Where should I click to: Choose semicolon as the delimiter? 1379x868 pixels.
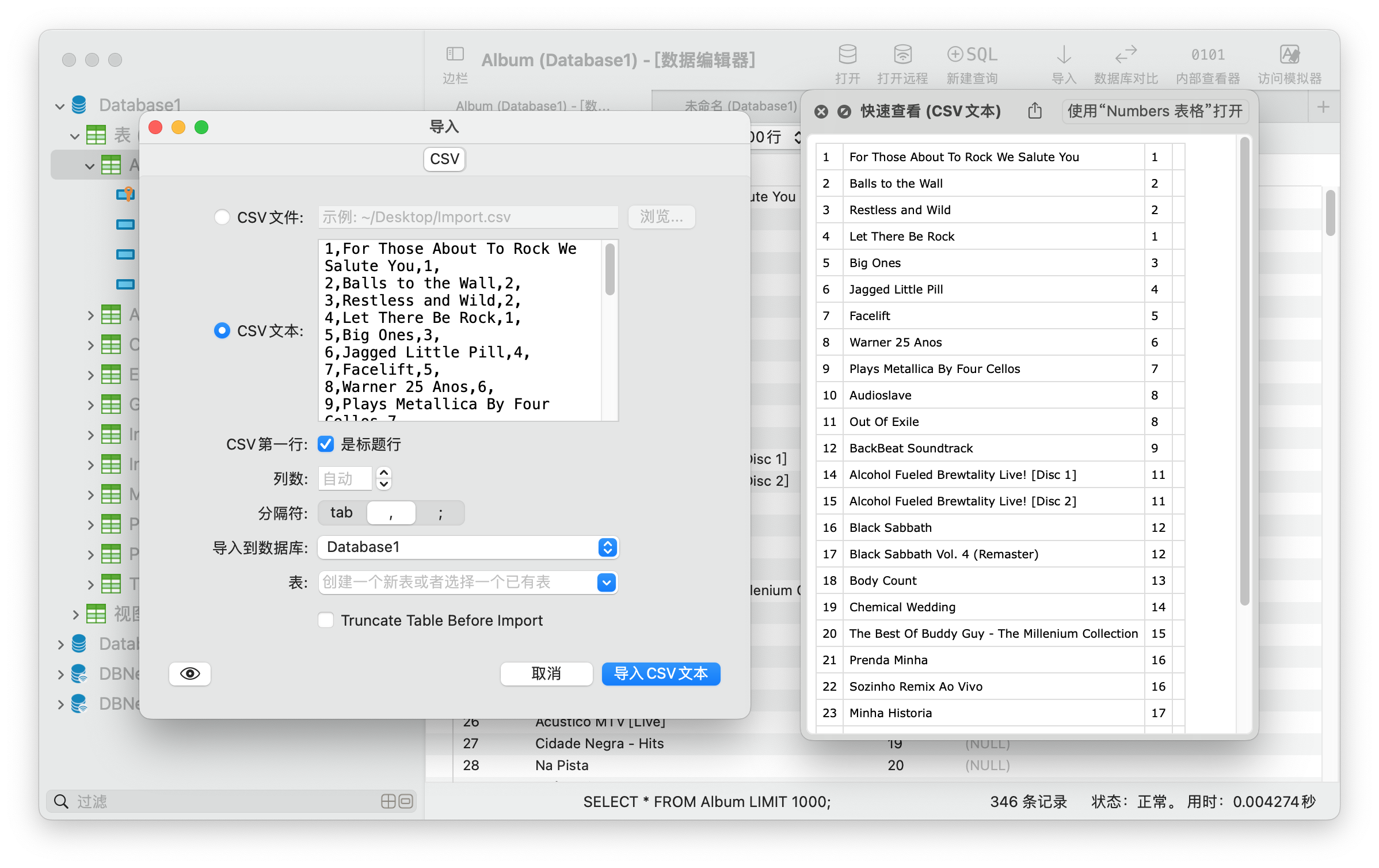[440, 512]
